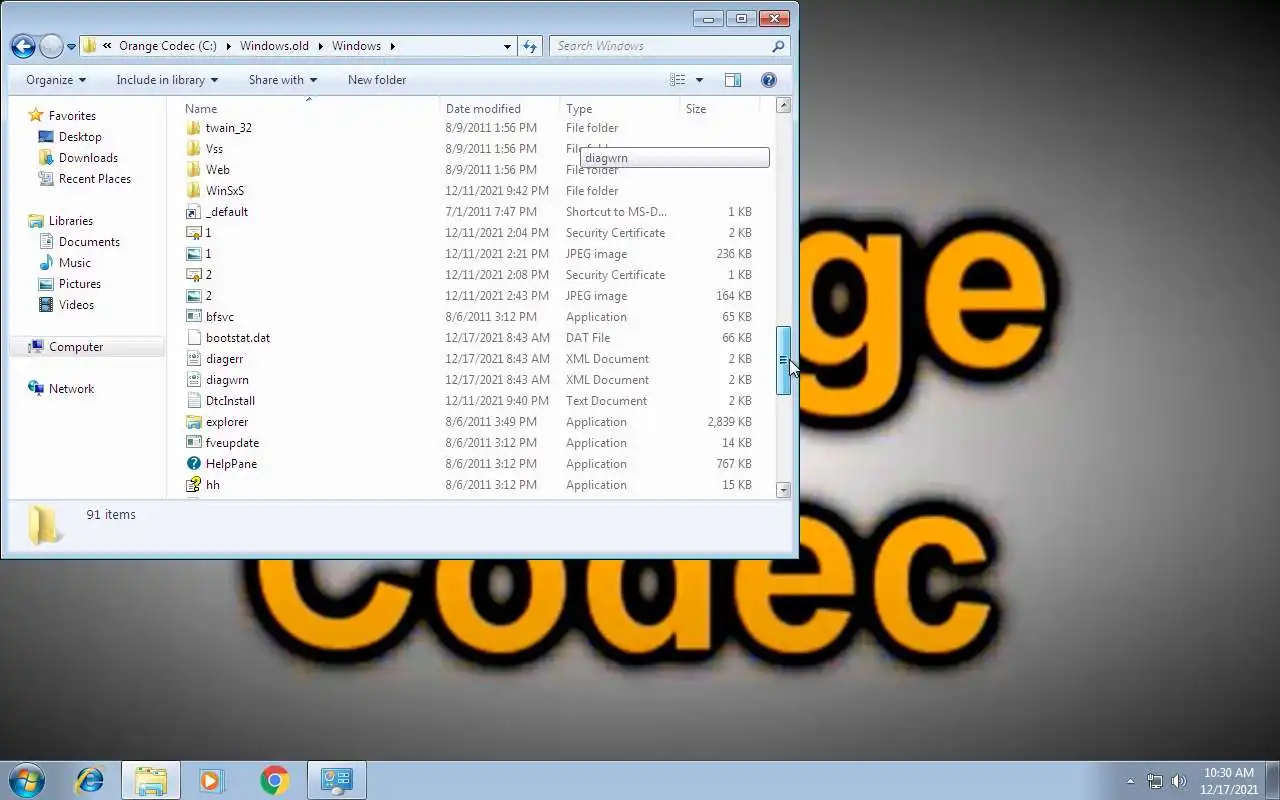Click Orange Codec (C:) breadcrumb
Screen dimensions: 1280x800
click(x=167, y=46)
